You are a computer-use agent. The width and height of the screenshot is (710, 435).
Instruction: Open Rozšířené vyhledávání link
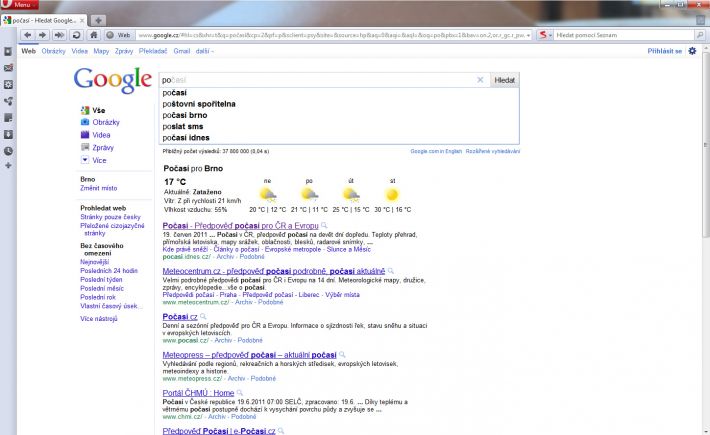[x=493, y=151]
